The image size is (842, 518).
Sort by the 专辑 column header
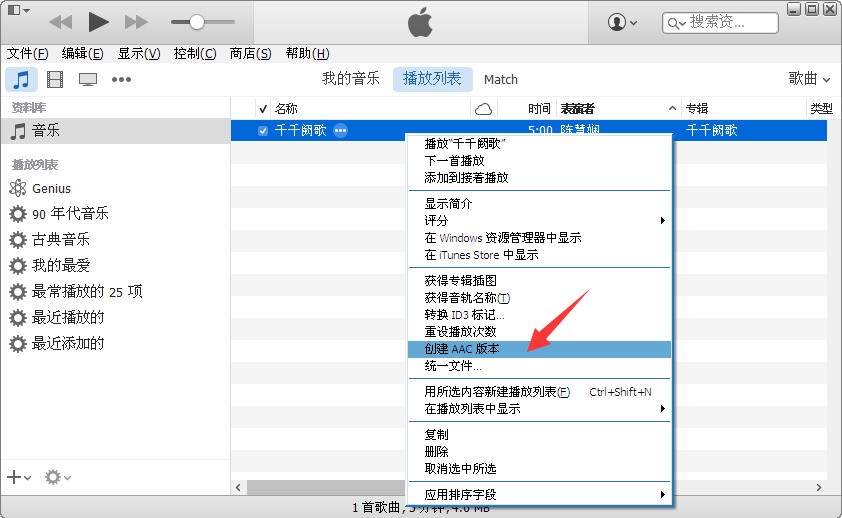744,109
